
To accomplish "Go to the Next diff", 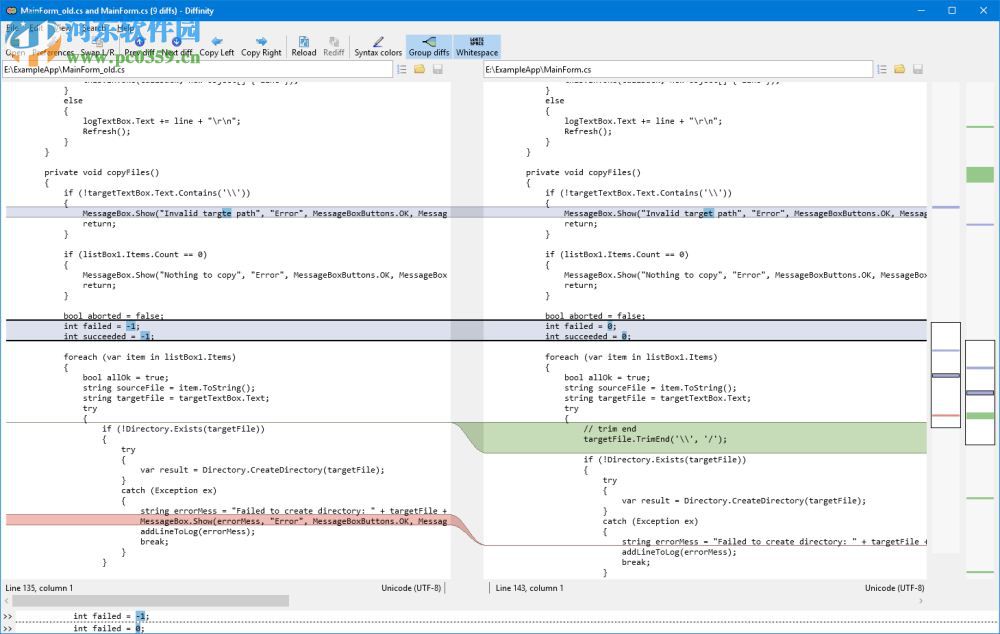I will (176, 46).
